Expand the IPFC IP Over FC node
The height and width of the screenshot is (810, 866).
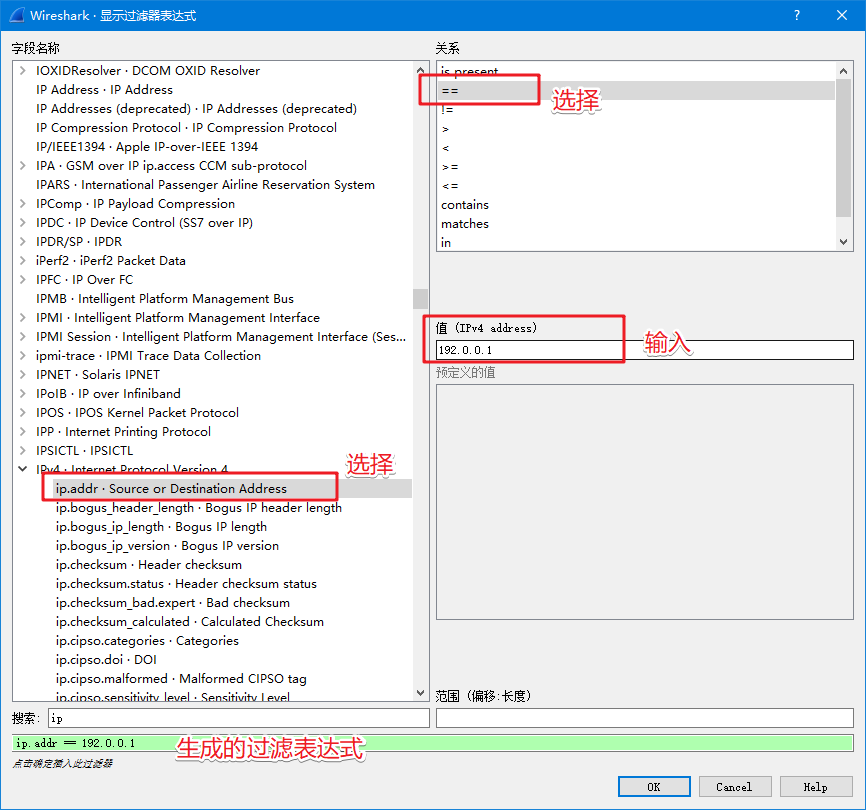23,280
